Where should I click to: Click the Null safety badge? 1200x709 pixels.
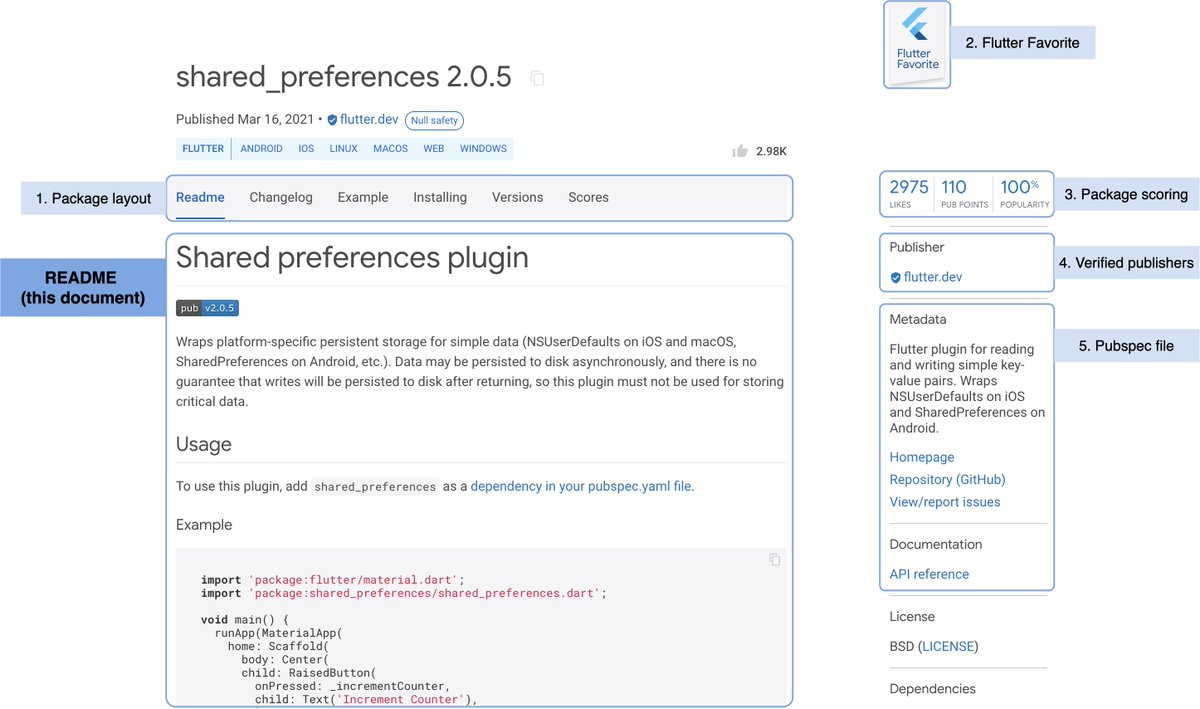pos(434,120)
